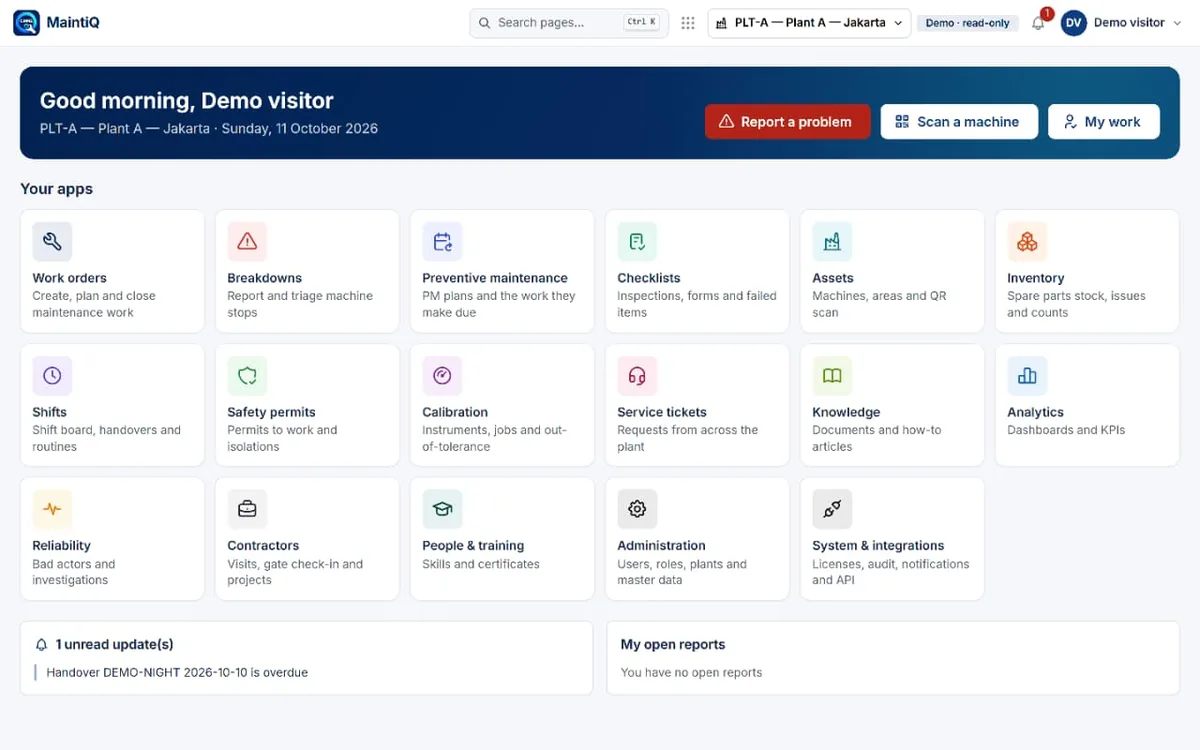
Task: Click the date line 'Sunday, 11 October 2026'
Action: (x=300, y=129)
